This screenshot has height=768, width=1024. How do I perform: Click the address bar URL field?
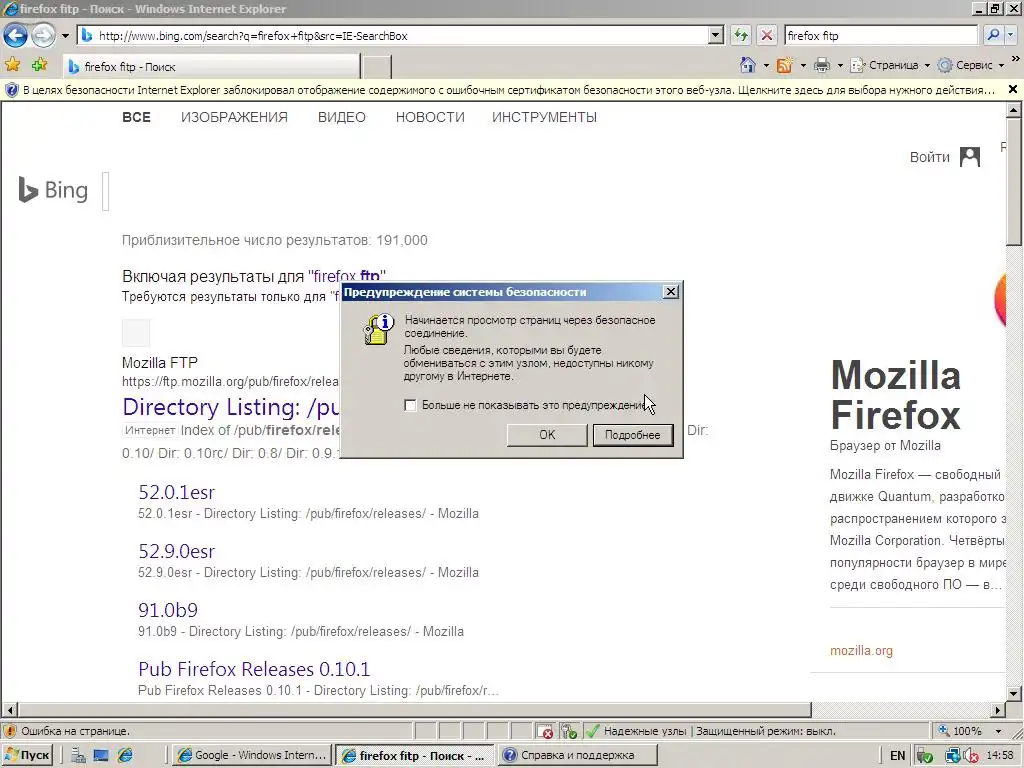coord(392,36)
